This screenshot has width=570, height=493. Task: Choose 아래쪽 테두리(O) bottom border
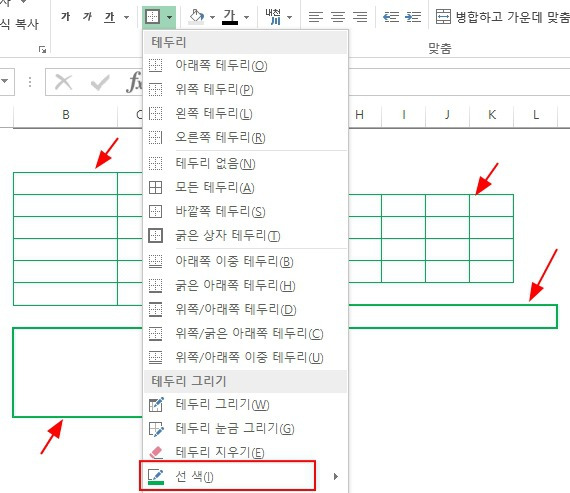point(245,65)
